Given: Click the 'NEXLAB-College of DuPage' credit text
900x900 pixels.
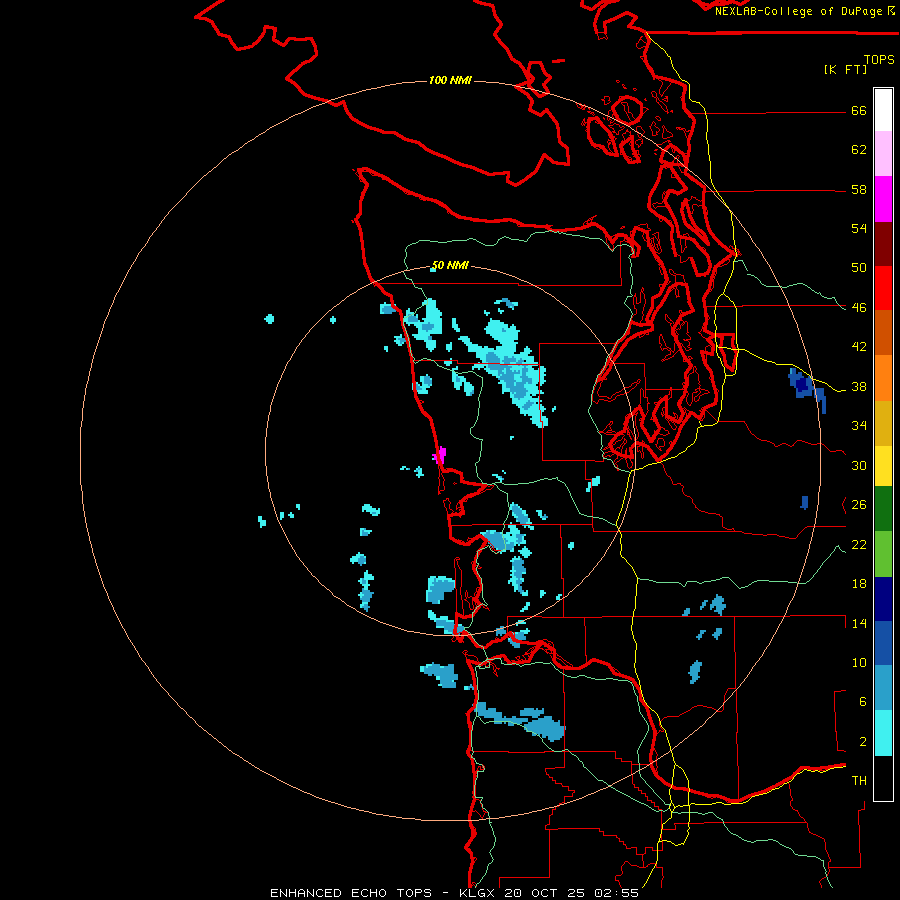Looking at the screenshot, I should point(798,11).
